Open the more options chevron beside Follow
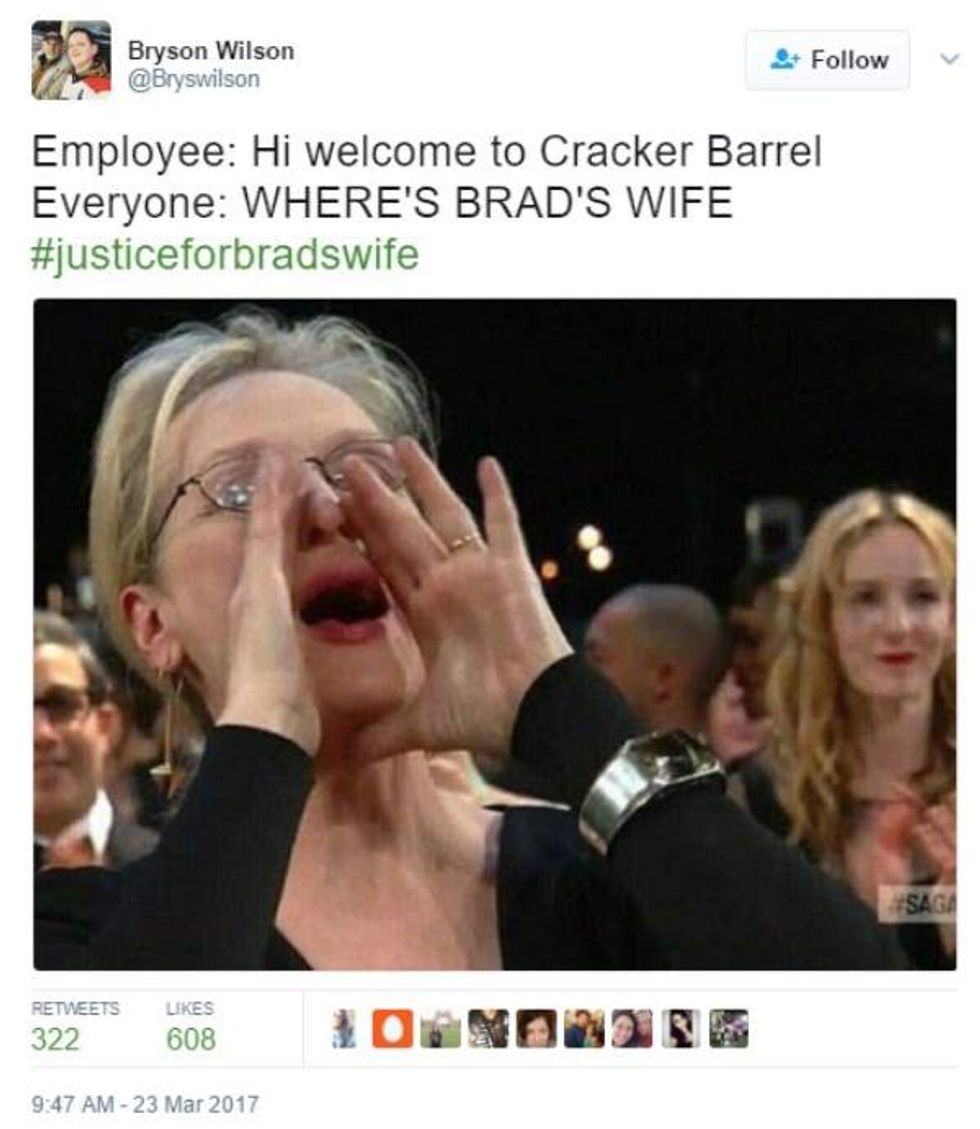 (x=950, y=59)
